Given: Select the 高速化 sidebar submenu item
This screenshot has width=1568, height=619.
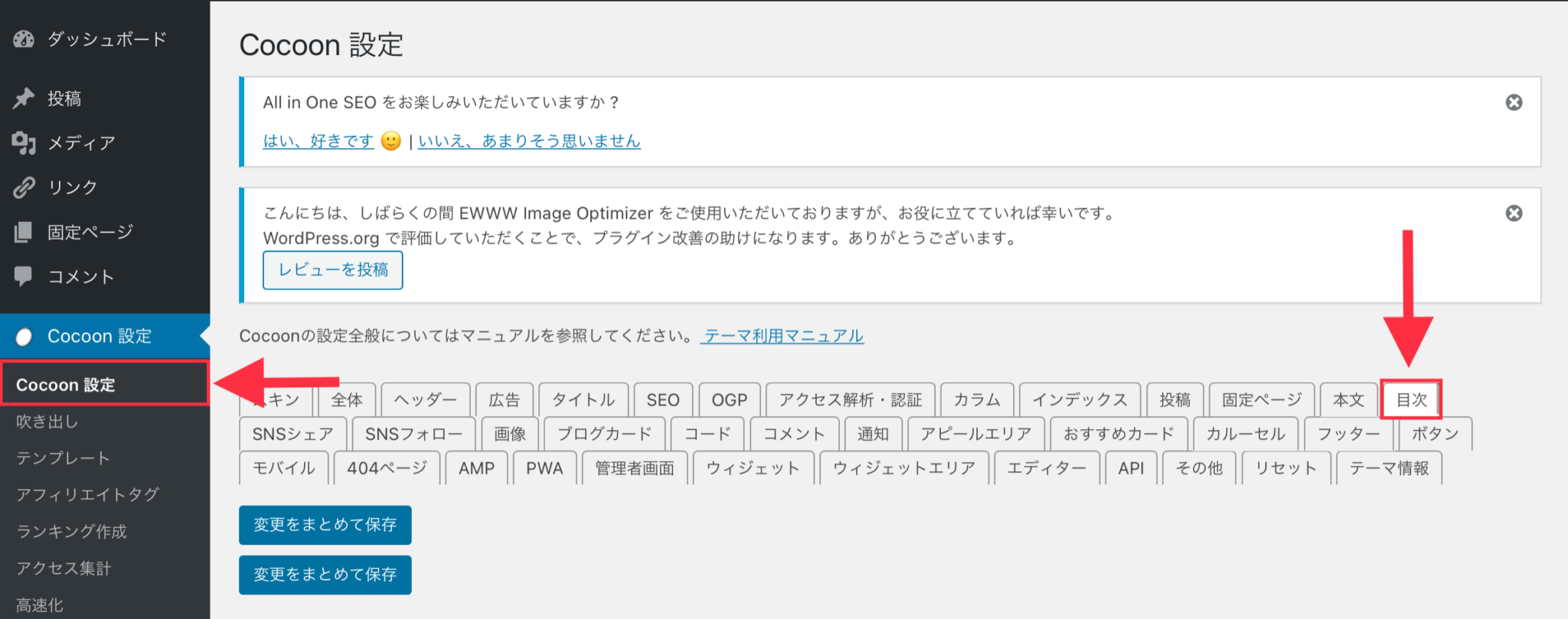Looking at the screenshot, I should coord(40,605).
